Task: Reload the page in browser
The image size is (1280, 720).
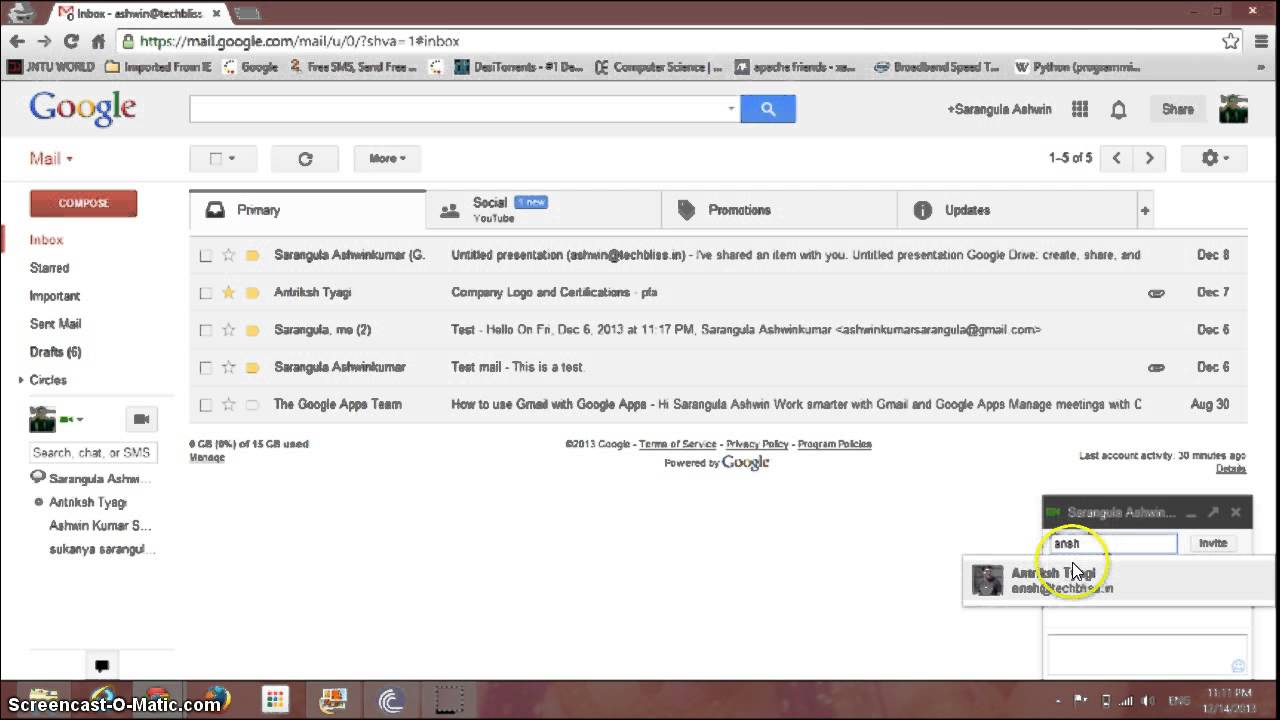Action: pyautogui.click(x=70, y=41)
